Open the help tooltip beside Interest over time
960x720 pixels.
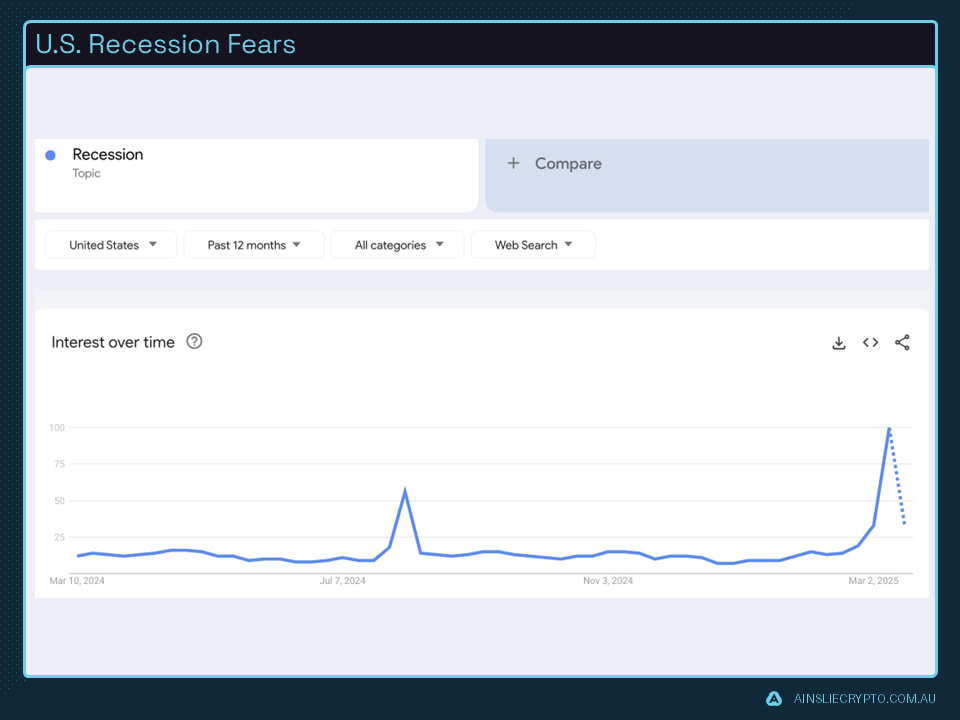point(194,341)
